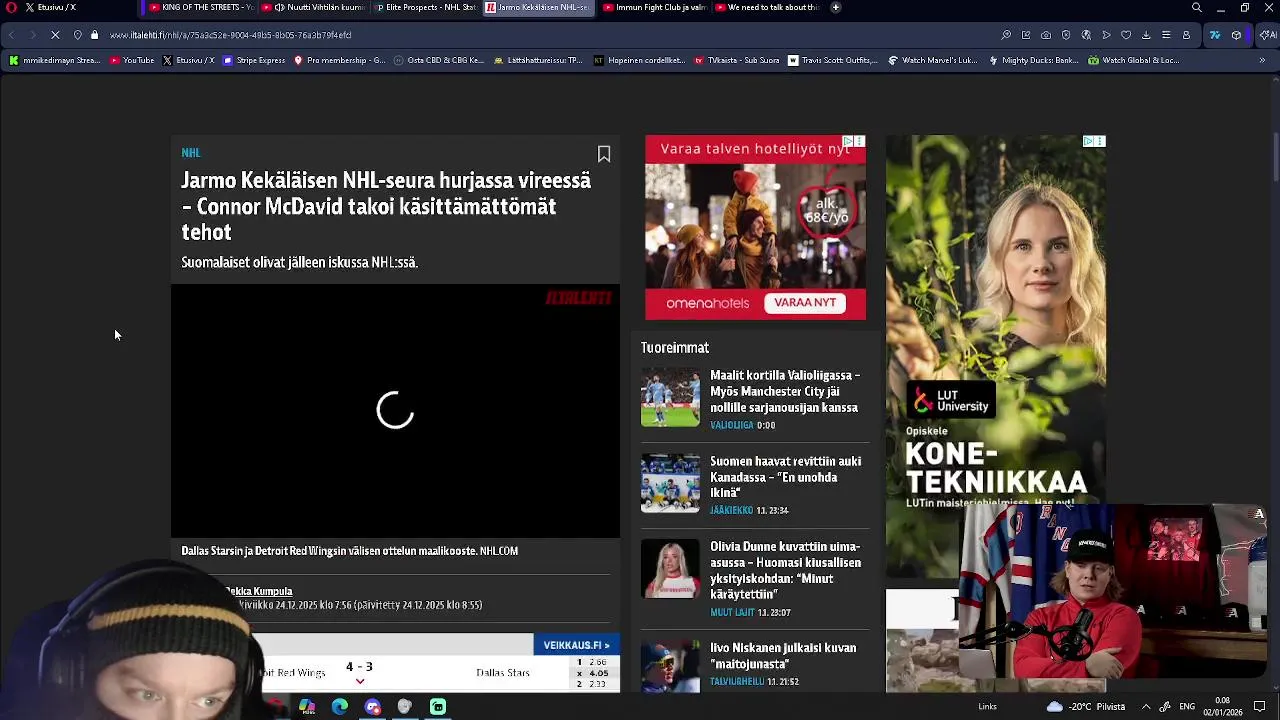Open the magnifier search icon in address bar
The image size is (1280, 720).
tap(1006, 35)
